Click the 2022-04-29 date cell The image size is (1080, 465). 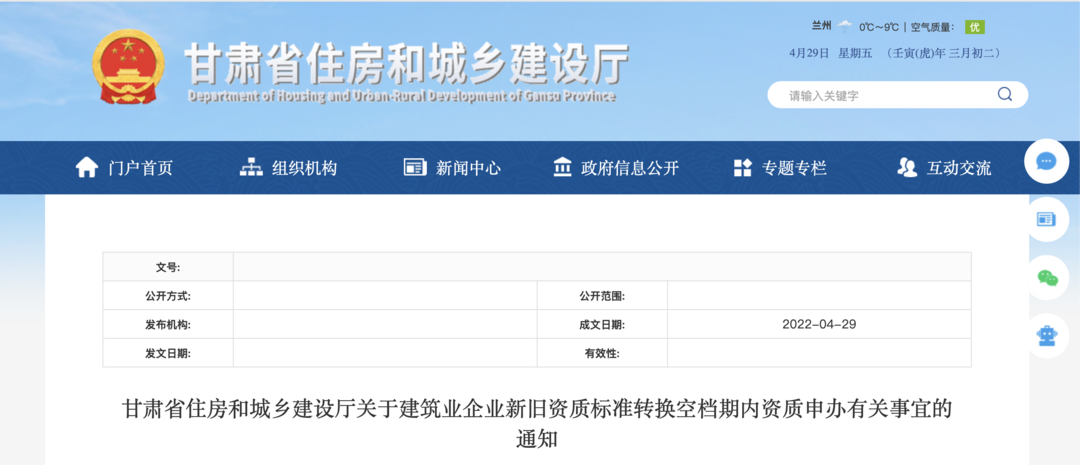819,324
